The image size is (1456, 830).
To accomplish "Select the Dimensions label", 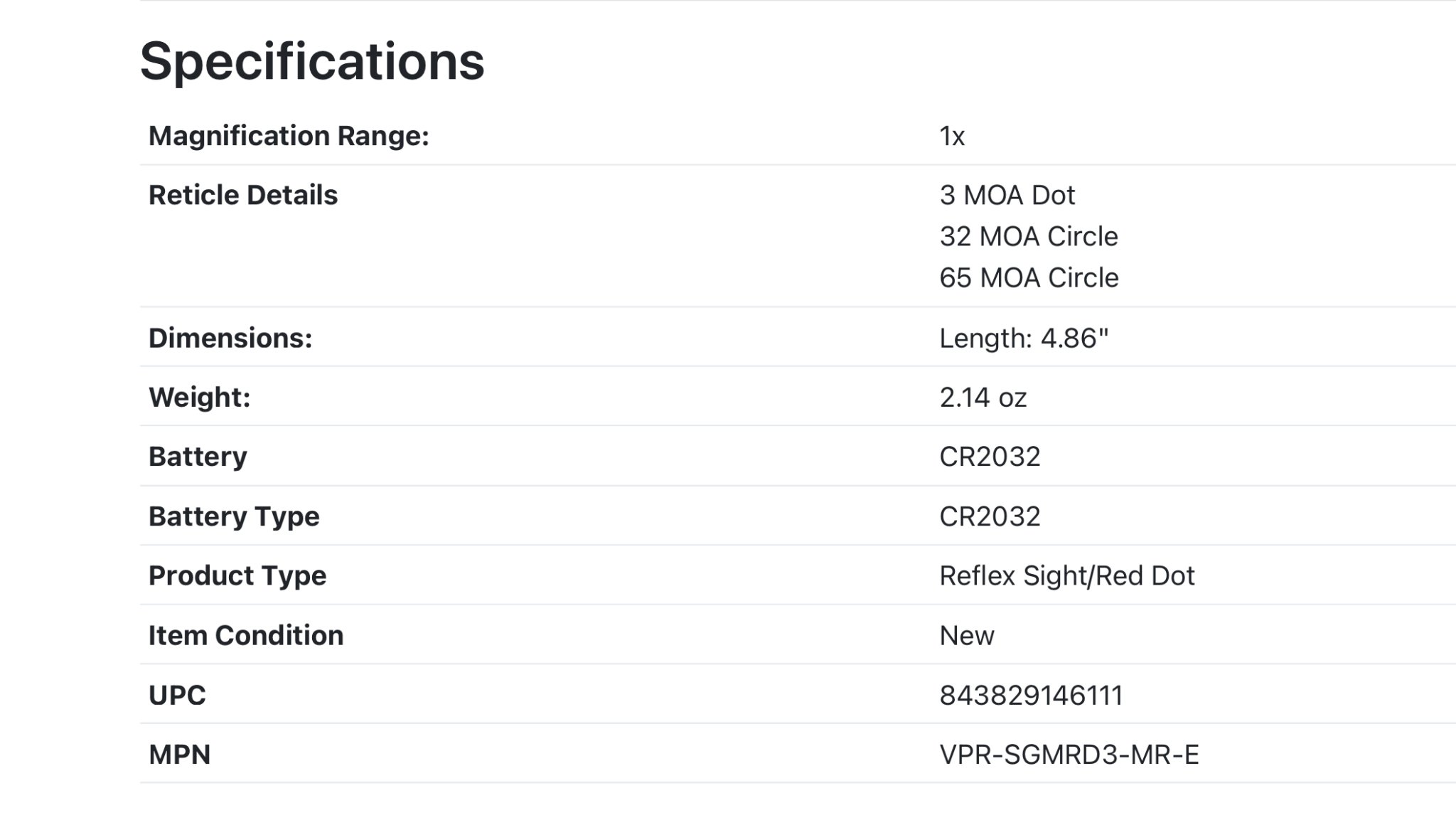I will [230, 338].
